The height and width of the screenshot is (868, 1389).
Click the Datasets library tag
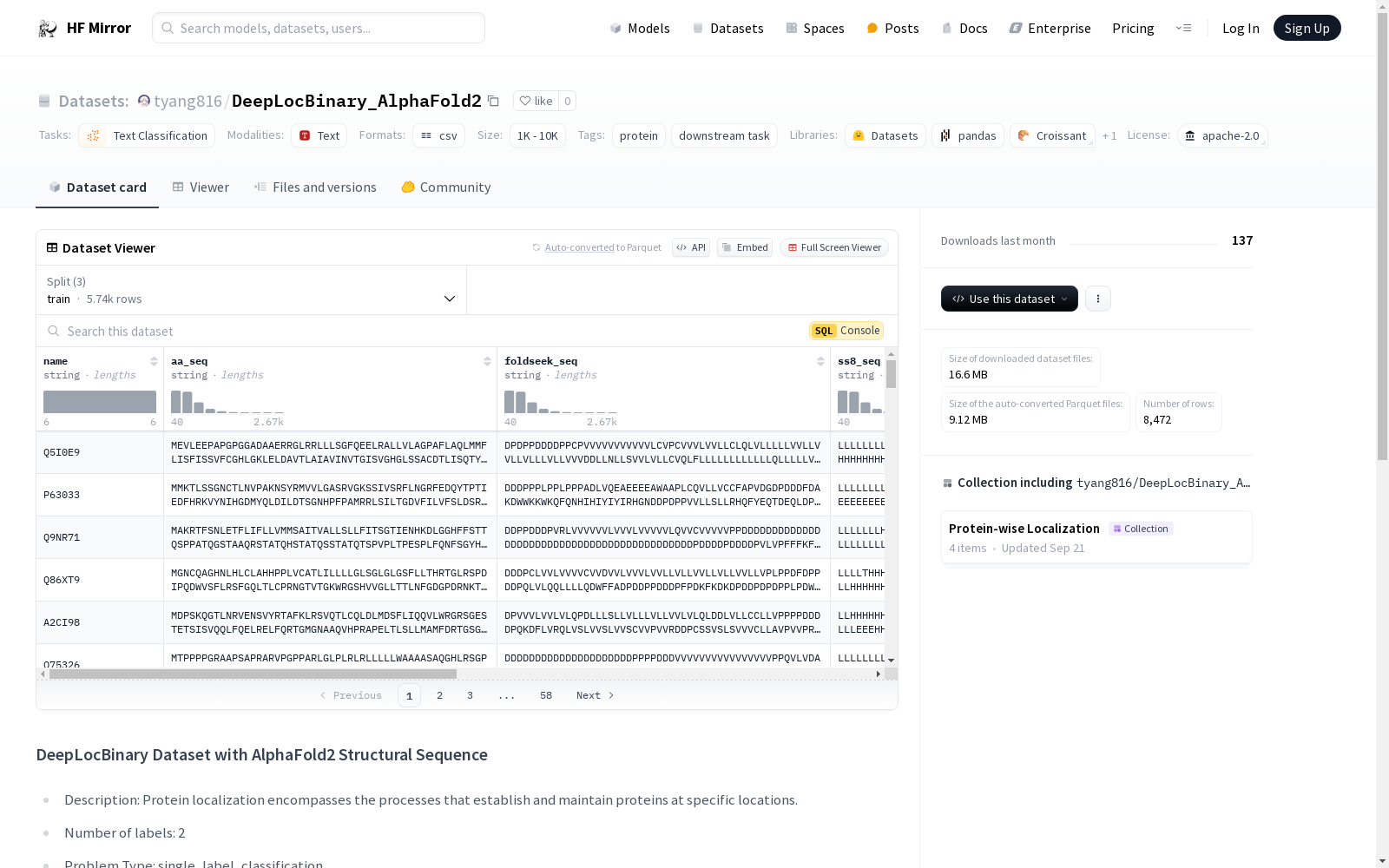point(885,135)
